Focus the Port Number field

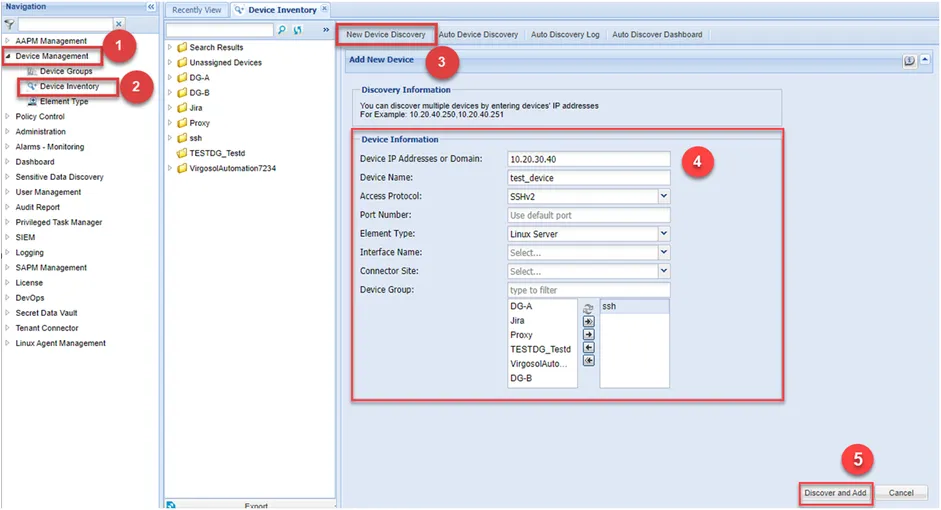[588, 215]
